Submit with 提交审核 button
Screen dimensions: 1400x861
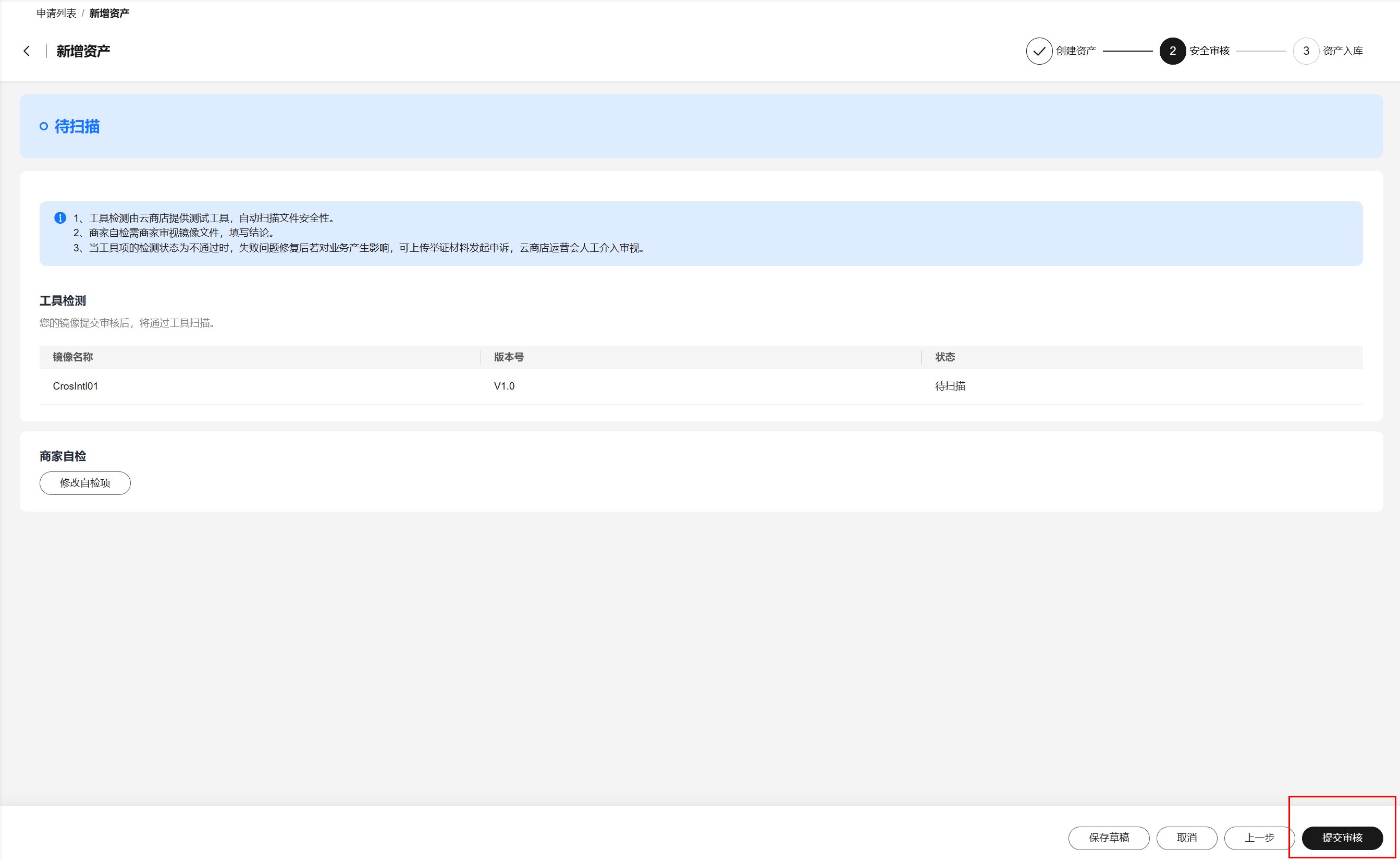pyautogui.click(x=1342, y=838)
